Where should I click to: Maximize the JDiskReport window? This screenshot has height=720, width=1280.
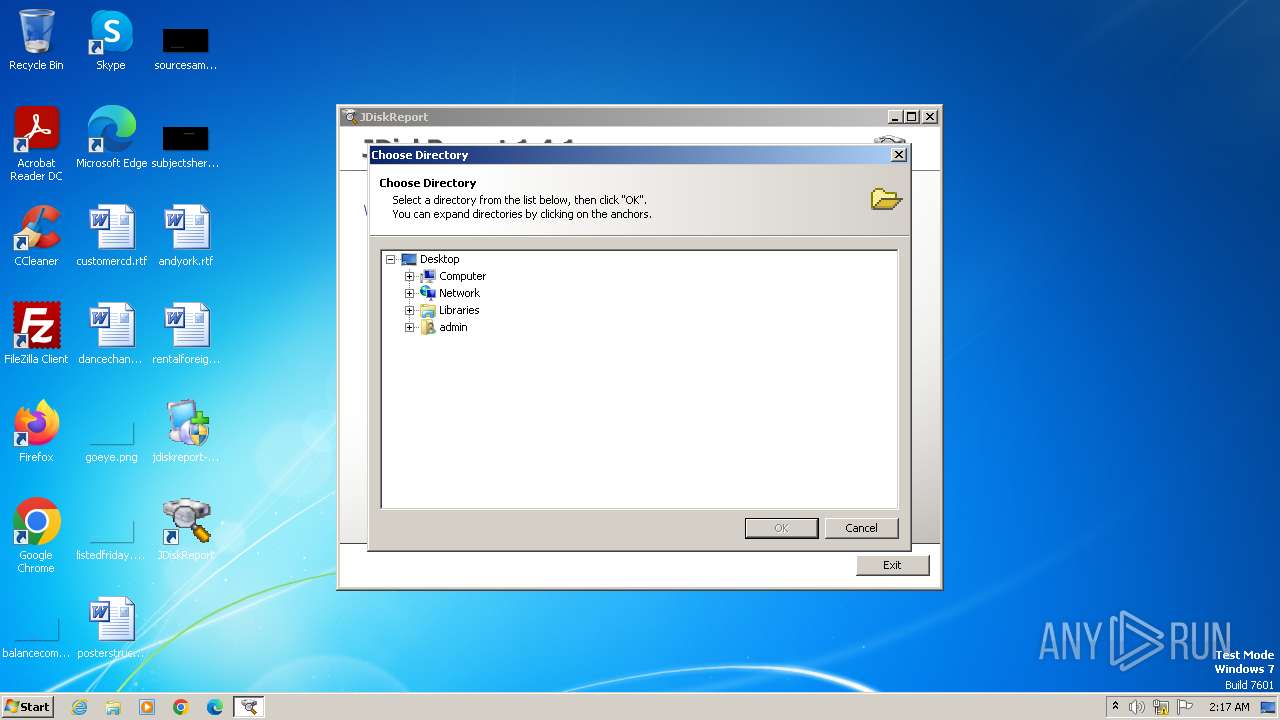(x=911, y=117)
